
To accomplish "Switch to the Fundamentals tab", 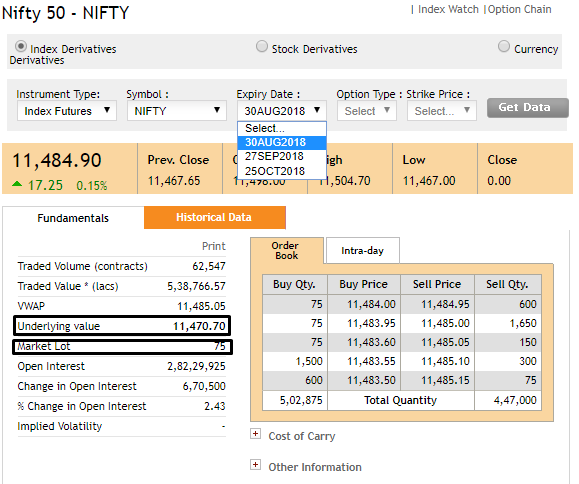I will [73, 218].
